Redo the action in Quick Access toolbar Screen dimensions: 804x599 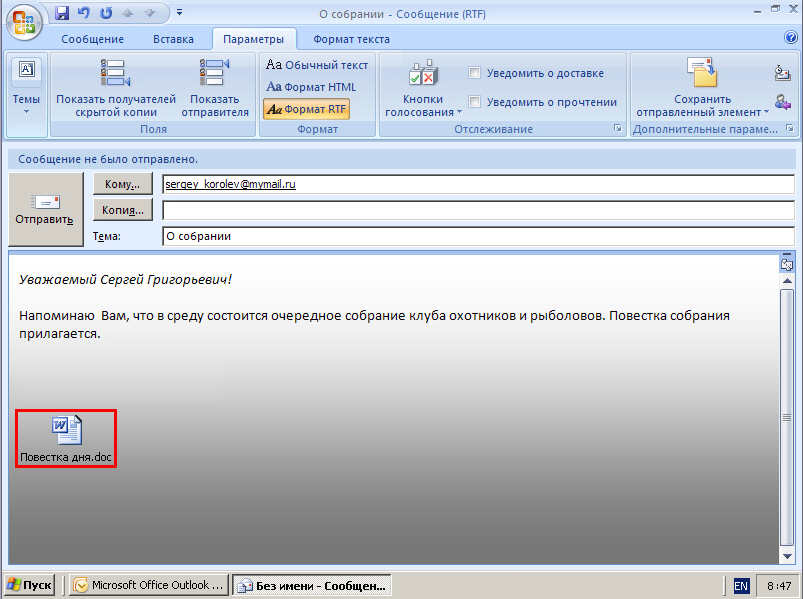click(106, 13)
